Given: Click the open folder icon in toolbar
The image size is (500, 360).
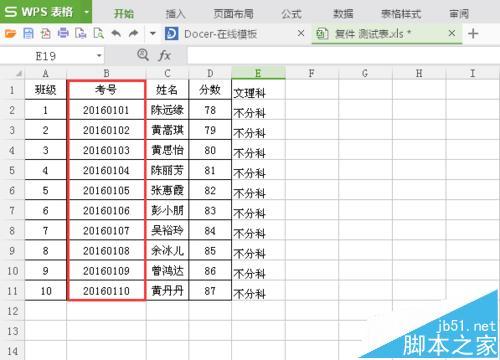Looking at the screenshot, I should click(10, 33).
